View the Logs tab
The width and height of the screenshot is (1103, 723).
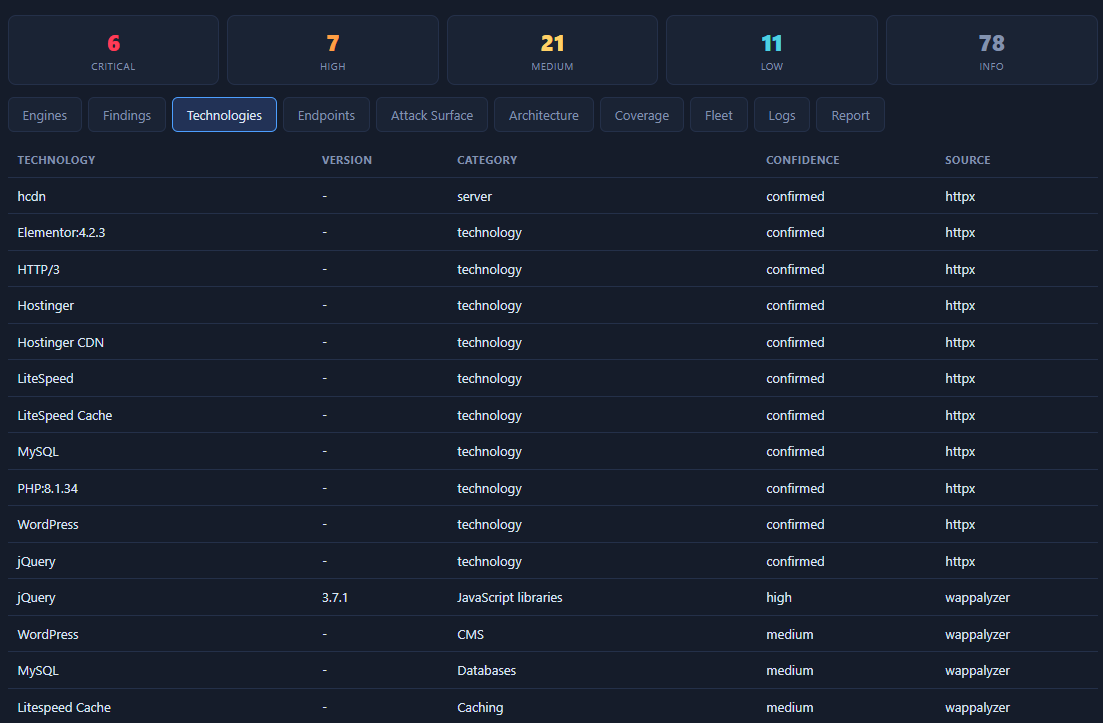pyautogui.click(x=782, y=115)
